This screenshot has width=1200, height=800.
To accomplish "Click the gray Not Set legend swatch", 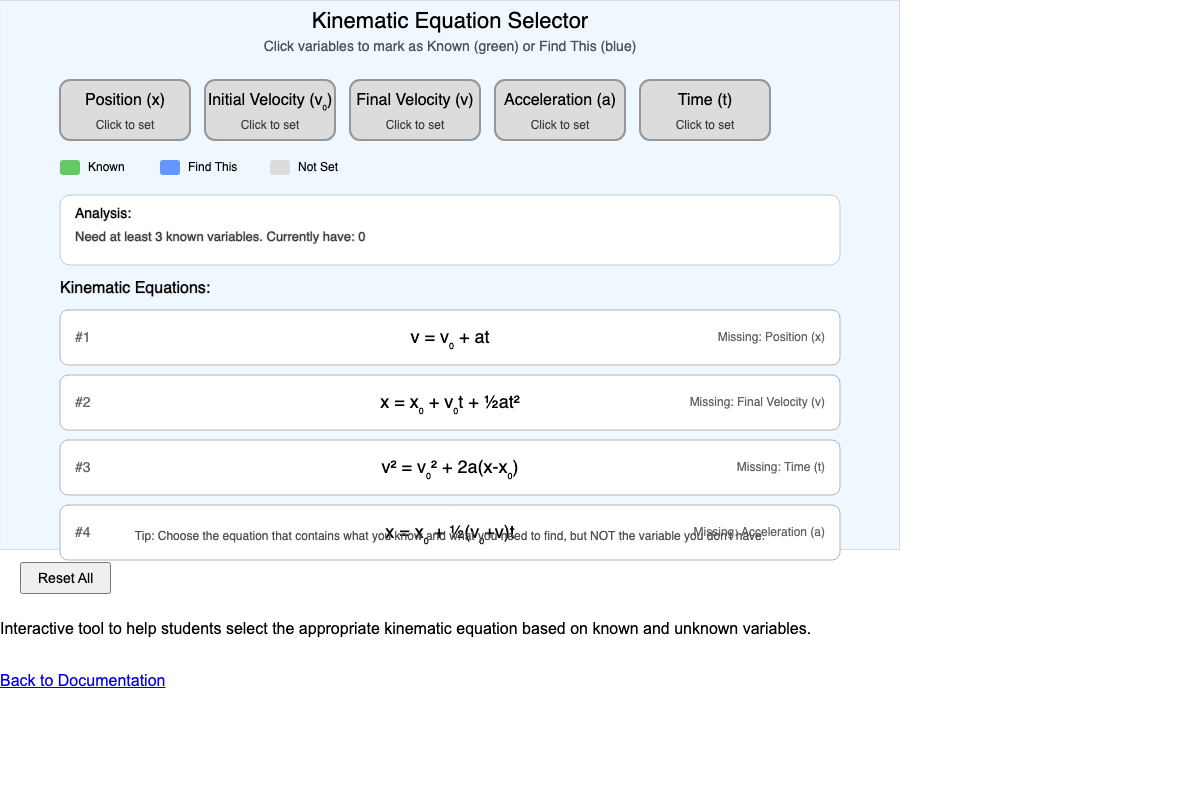I will pyautogui.click(x=279, y=167).
